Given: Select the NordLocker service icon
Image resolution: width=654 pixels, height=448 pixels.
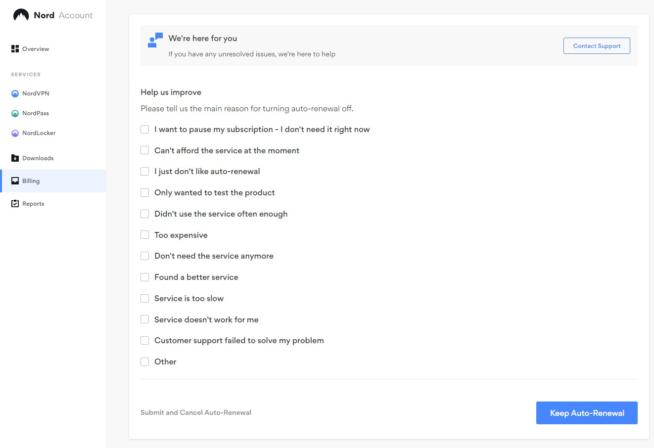Looking at the screenshot, I should (15, 133).
